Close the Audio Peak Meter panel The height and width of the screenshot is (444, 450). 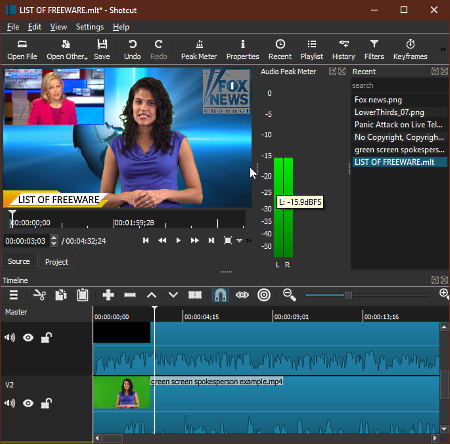point(342,71)
